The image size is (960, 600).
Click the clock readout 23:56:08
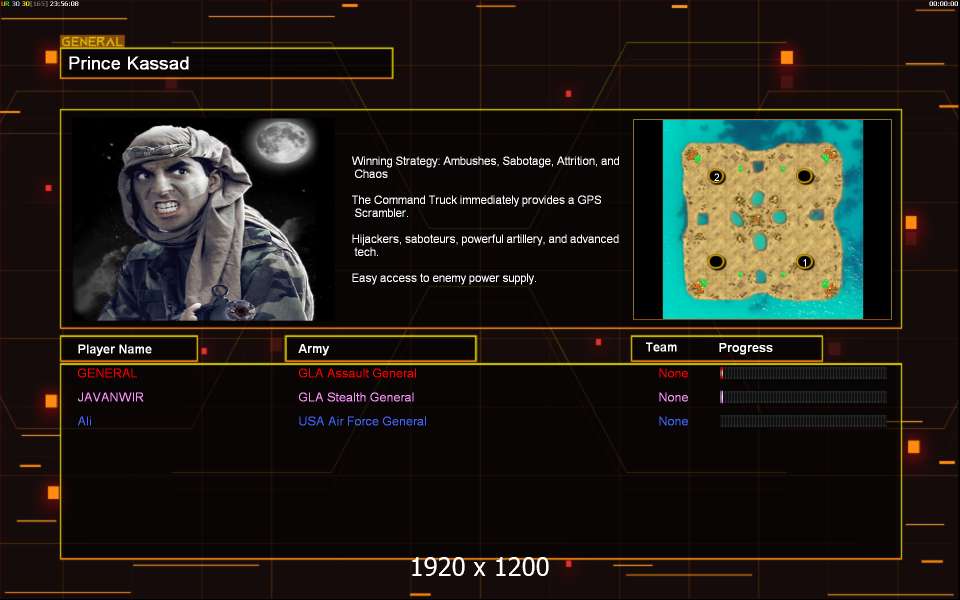click(x=64, y=4)
